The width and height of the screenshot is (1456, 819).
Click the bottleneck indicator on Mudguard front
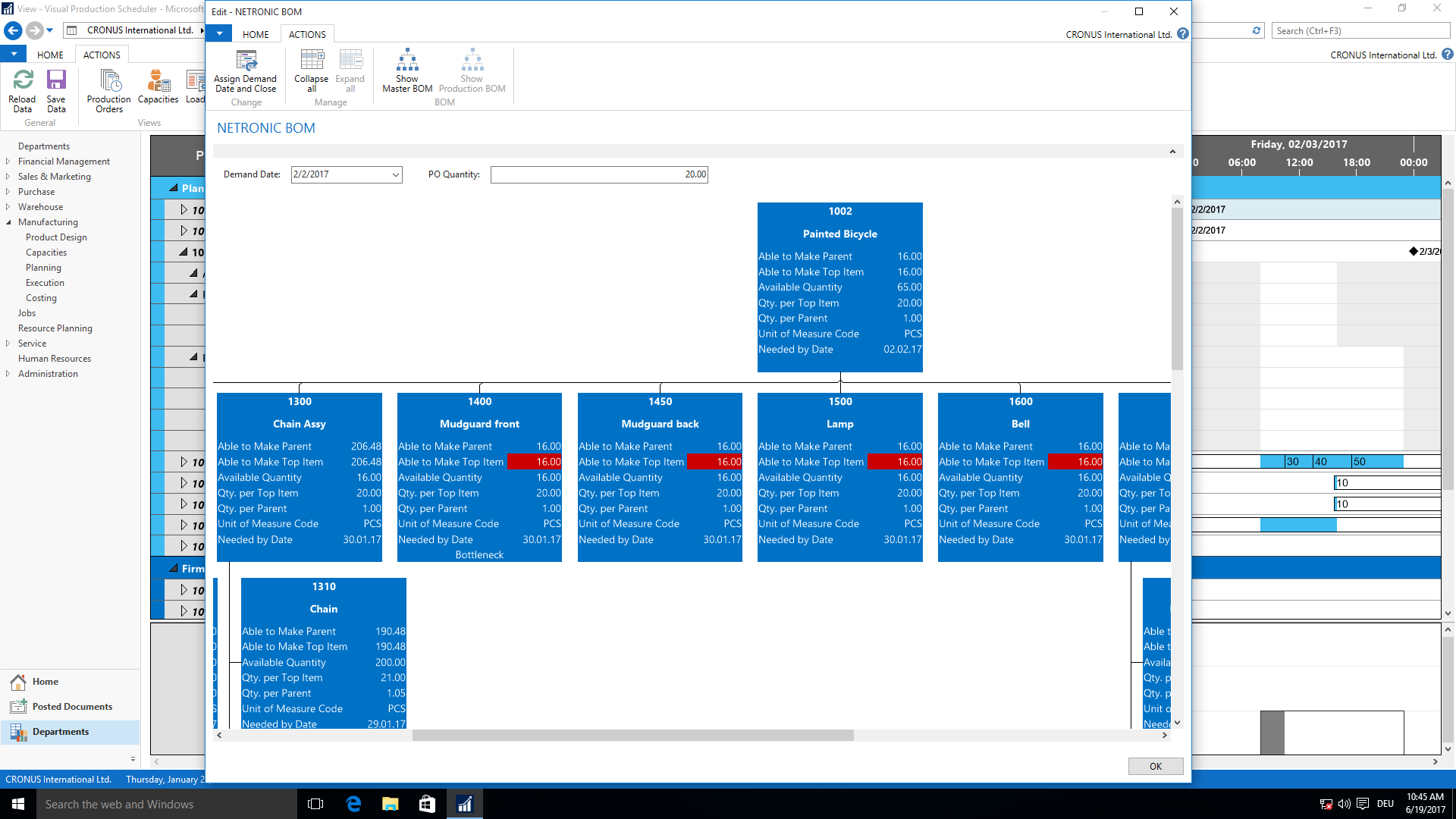pyautogui.click(x=479, y=554)
